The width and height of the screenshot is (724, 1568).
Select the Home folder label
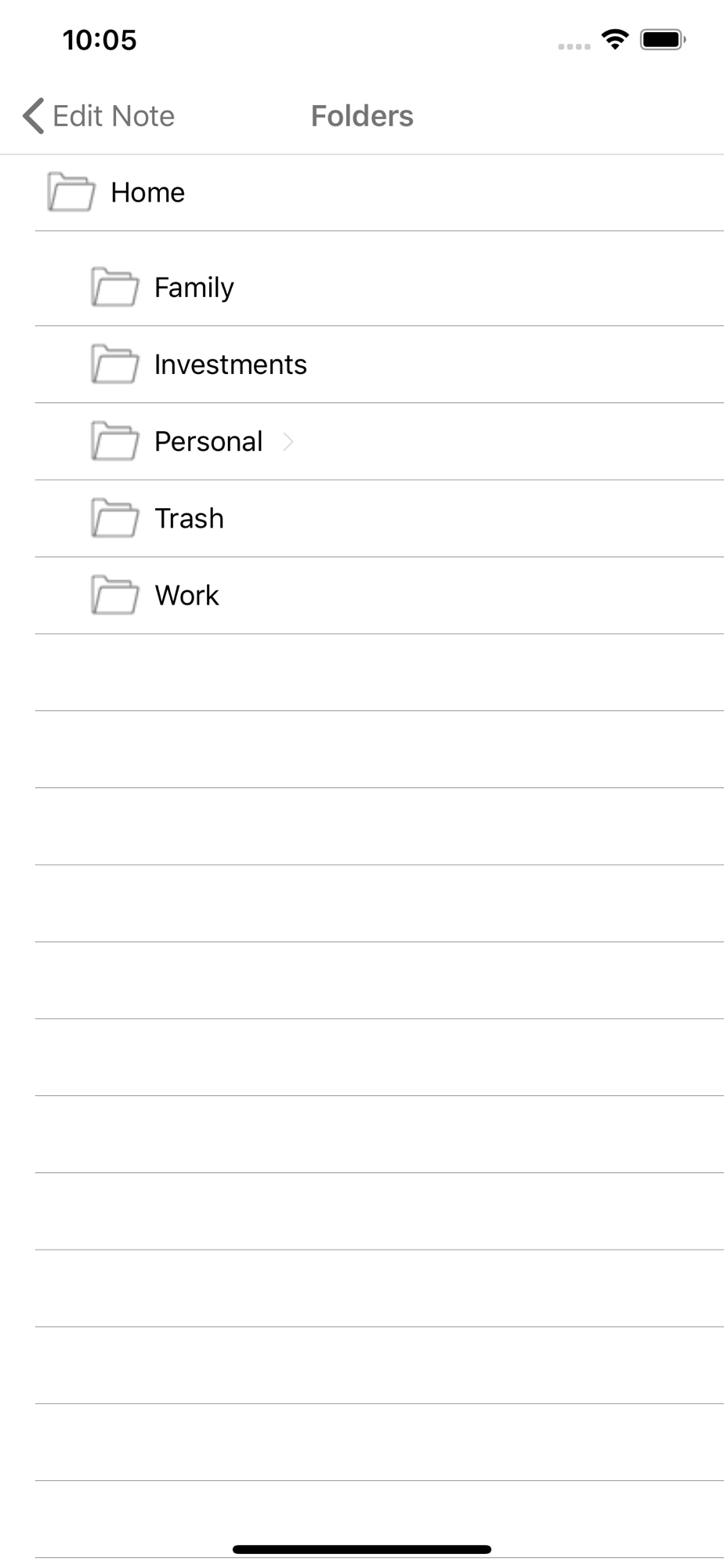147,193
